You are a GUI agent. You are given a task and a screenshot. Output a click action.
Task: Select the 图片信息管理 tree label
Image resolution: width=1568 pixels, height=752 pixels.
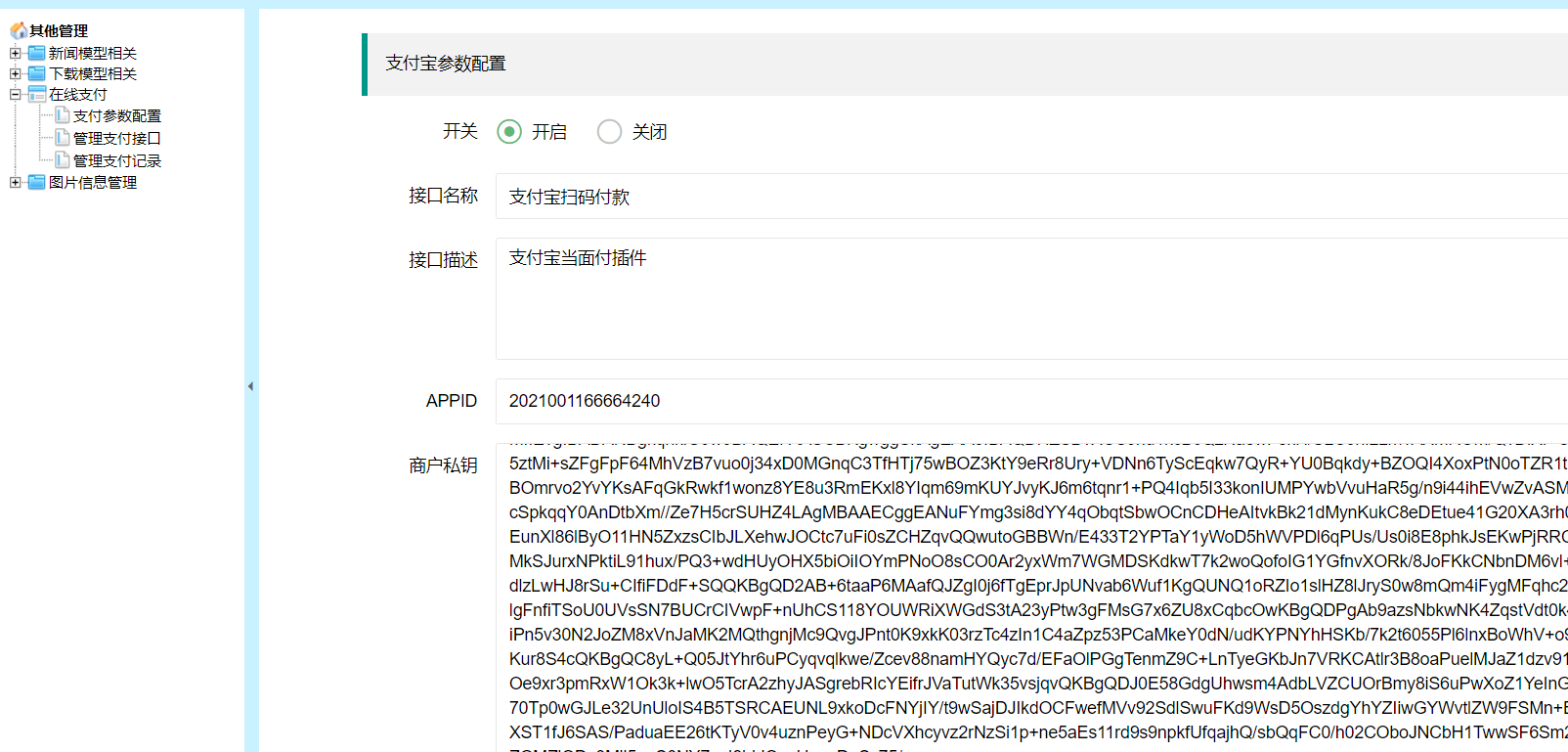(93, 182)
